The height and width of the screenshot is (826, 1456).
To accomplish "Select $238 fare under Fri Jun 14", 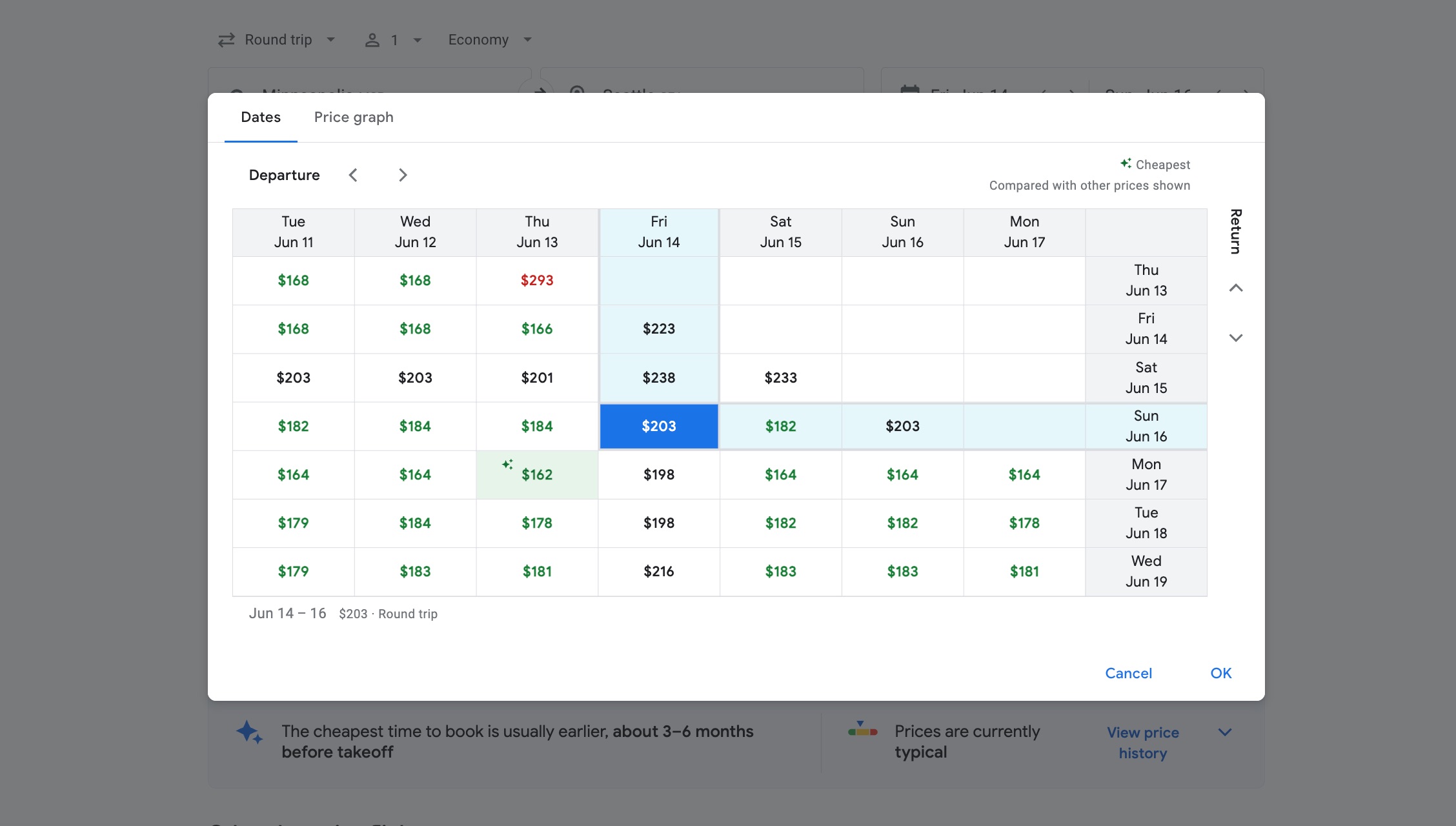I will 659,378.
